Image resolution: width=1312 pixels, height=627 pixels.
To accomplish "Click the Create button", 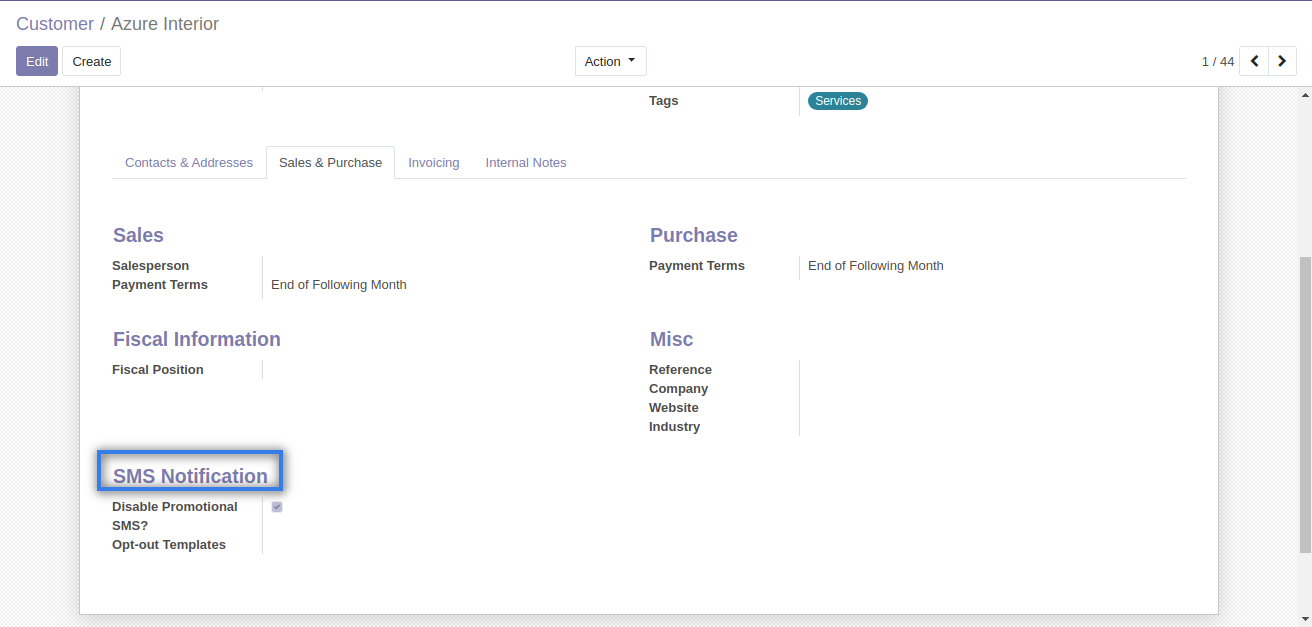I will point(91,61).
